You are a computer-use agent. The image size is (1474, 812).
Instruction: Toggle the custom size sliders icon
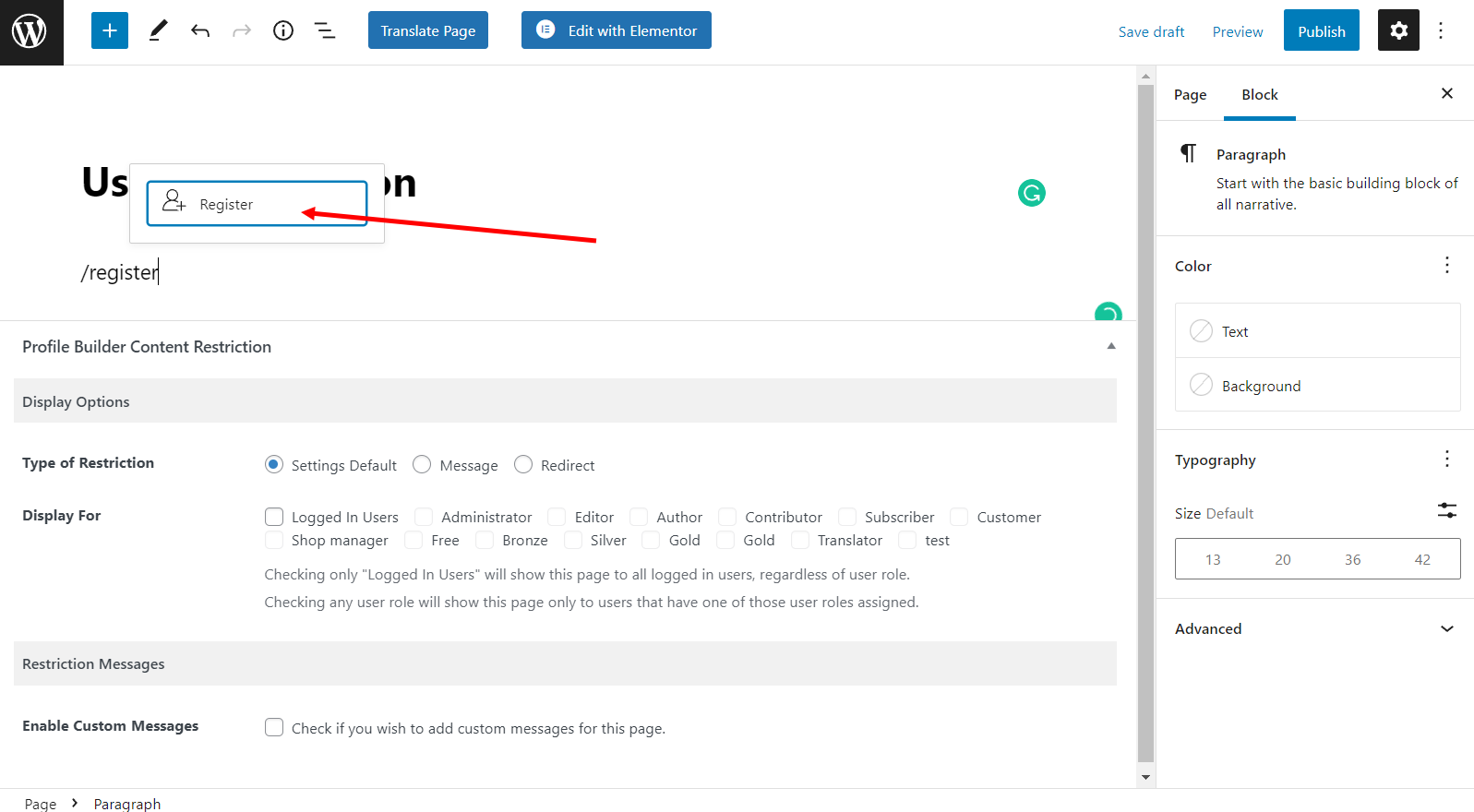[1447, 510]
